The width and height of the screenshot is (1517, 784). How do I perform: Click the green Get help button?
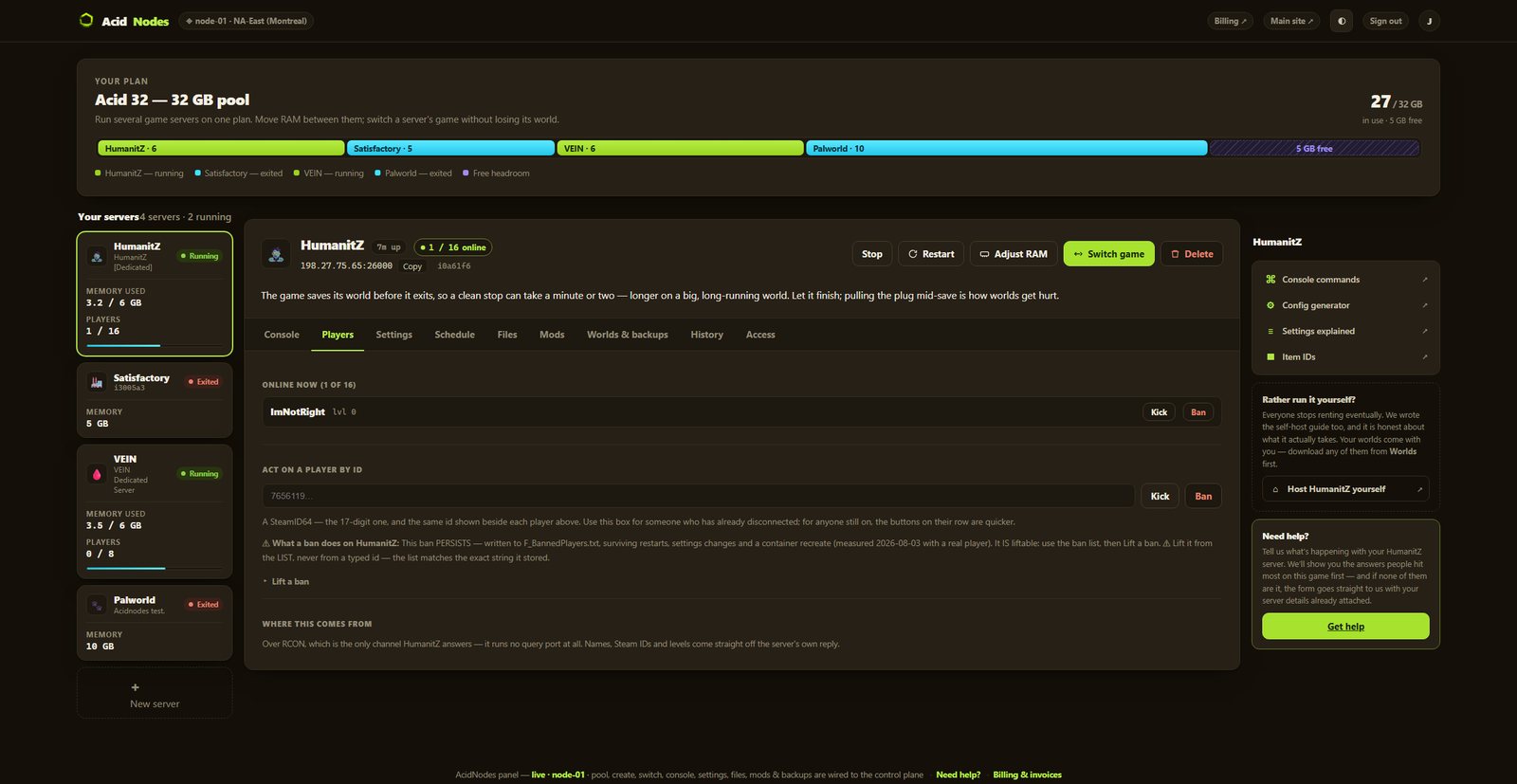click(1345, 626)
